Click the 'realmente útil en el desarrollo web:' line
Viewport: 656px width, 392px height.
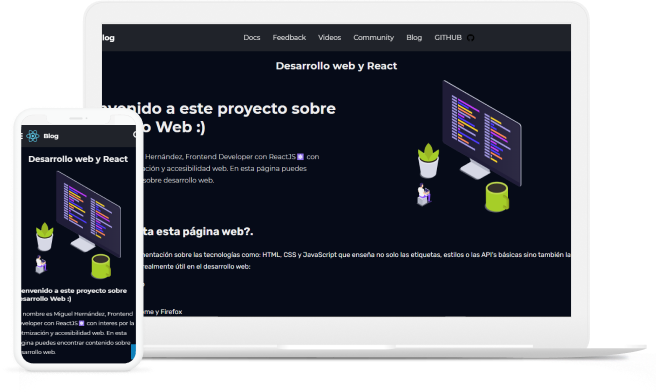[x=197, y=266]
